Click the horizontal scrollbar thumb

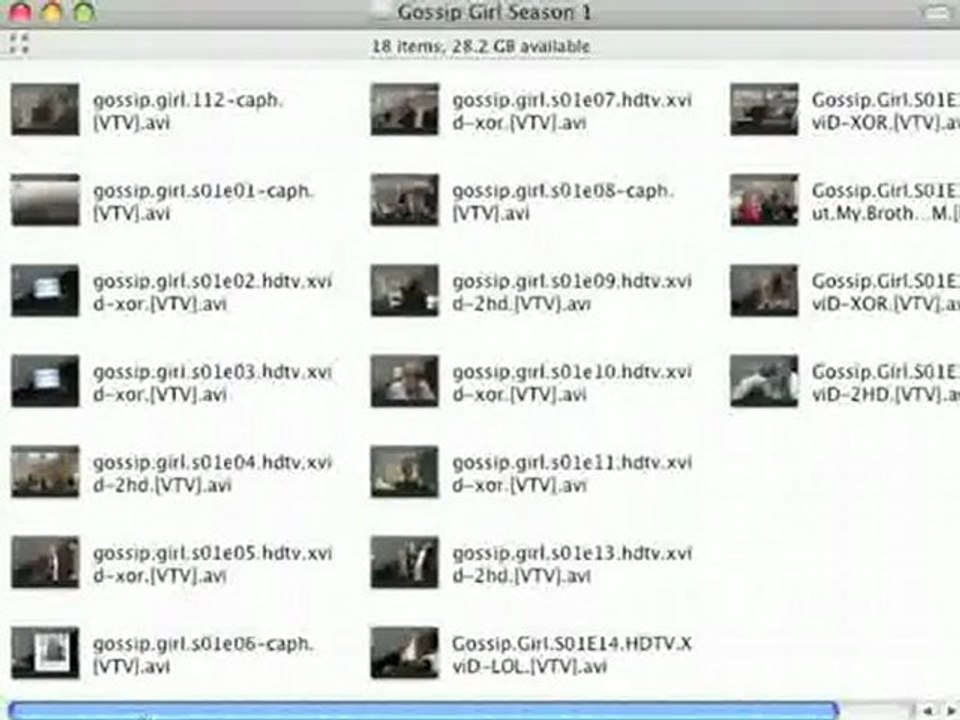coord(423,711)
